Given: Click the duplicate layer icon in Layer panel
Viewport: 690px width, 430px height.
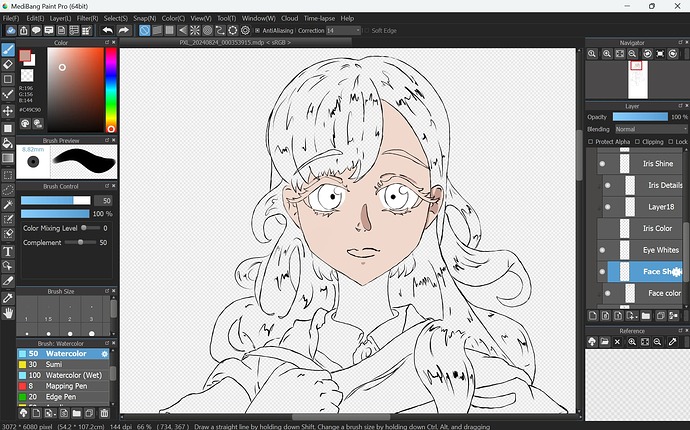Looking at the screenshot, I should [660, 316].
